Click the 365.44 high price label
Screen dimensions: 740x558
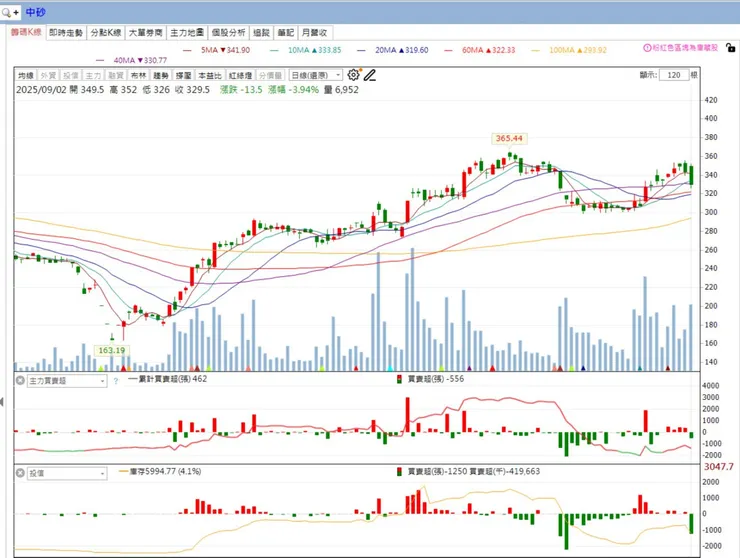click(509, 138)
